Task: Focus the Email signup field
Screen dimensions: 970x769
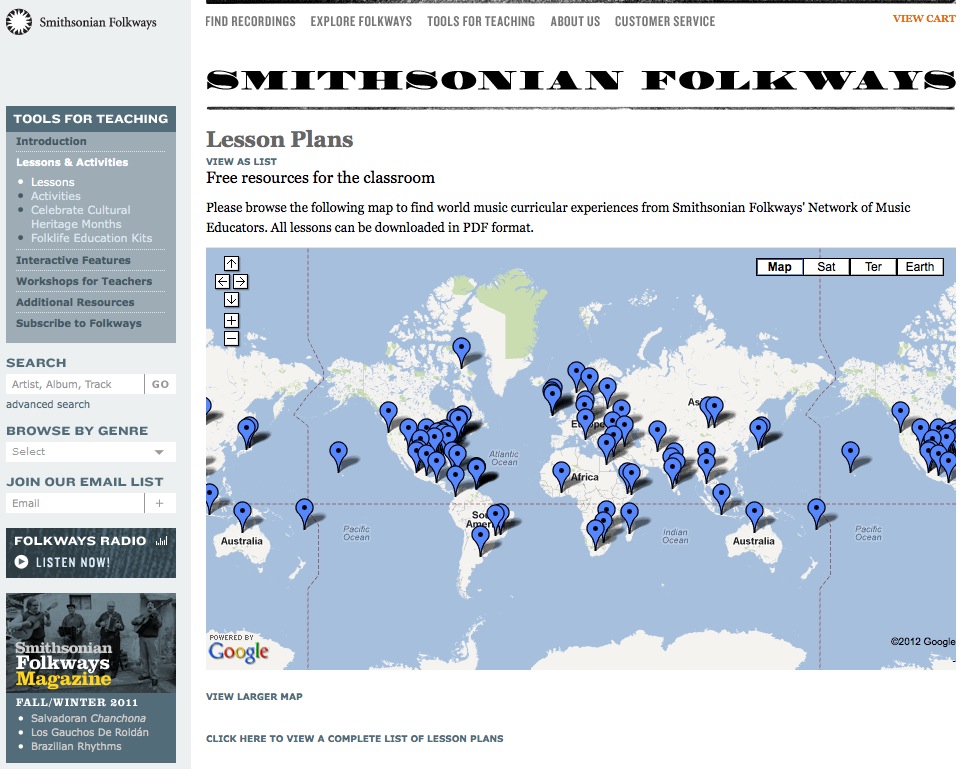Action: point(75,503)
